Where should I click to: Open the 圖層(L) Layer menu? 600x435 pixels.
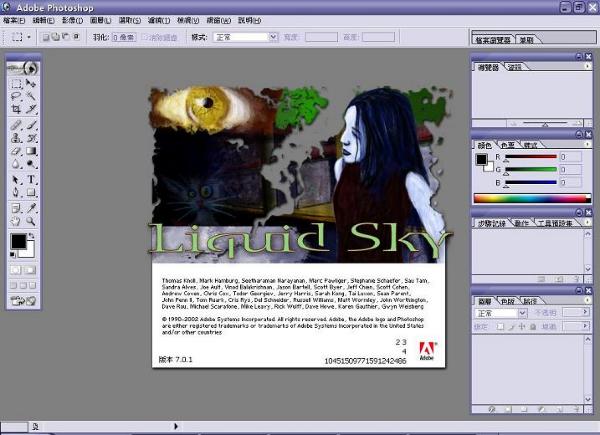click(x=101, y=20)
